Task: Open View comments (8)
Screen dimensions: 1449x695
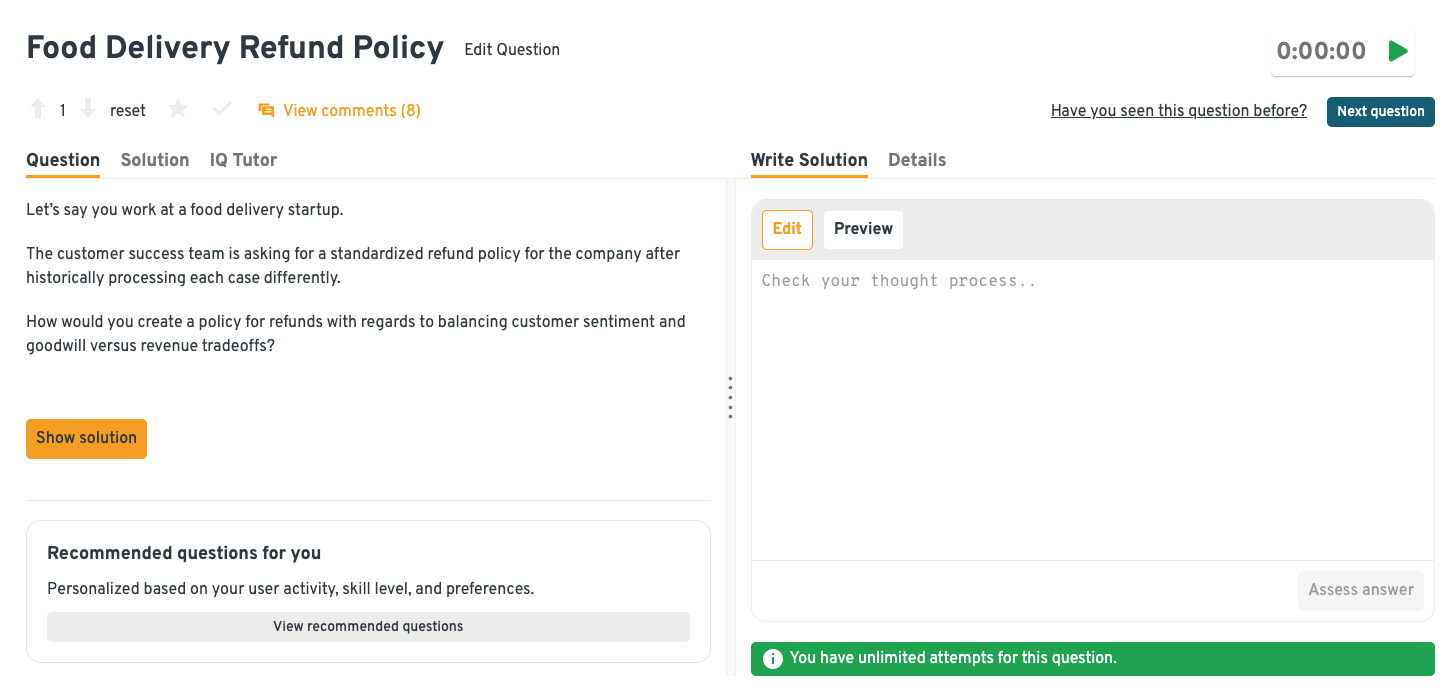Action: 340,111
